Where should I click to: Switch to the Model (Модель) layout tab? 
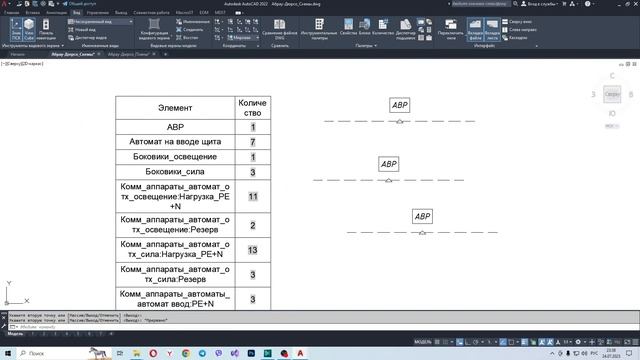15,334
